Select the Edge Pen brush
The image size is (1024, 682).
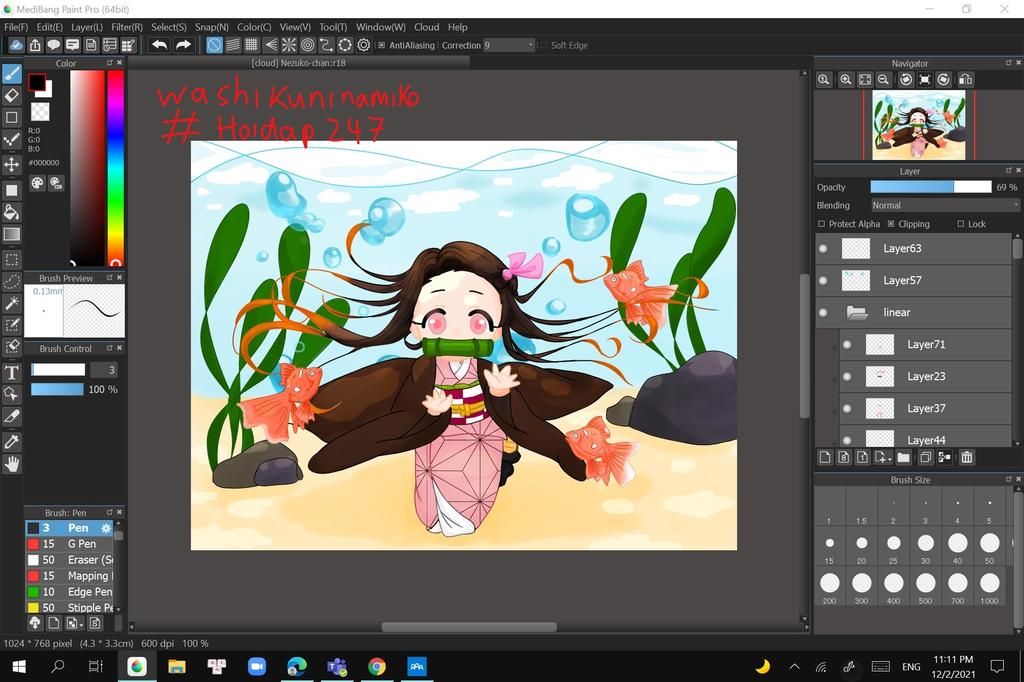(71, 592)
